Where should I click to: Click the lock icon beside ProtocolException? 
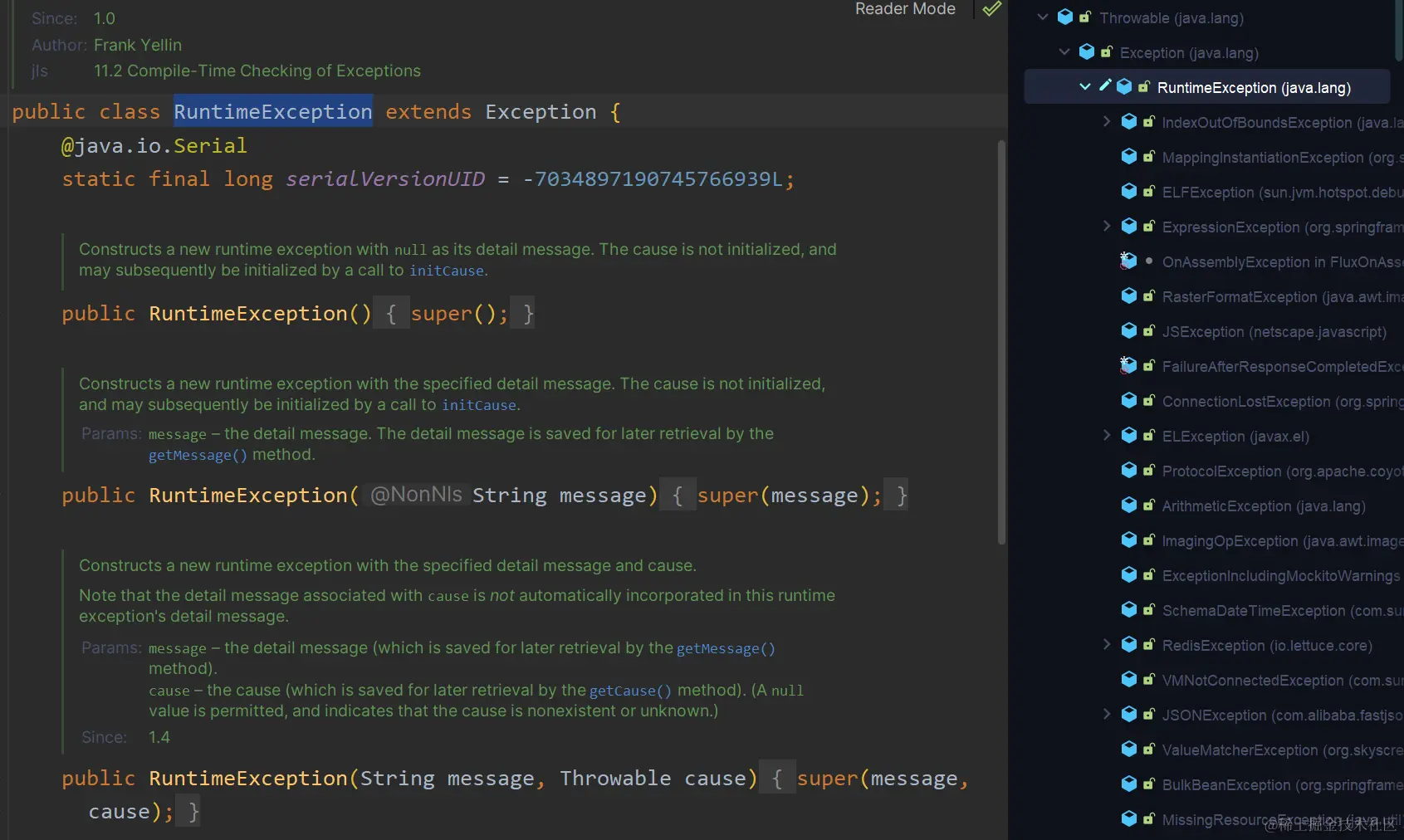point(1149,470)
